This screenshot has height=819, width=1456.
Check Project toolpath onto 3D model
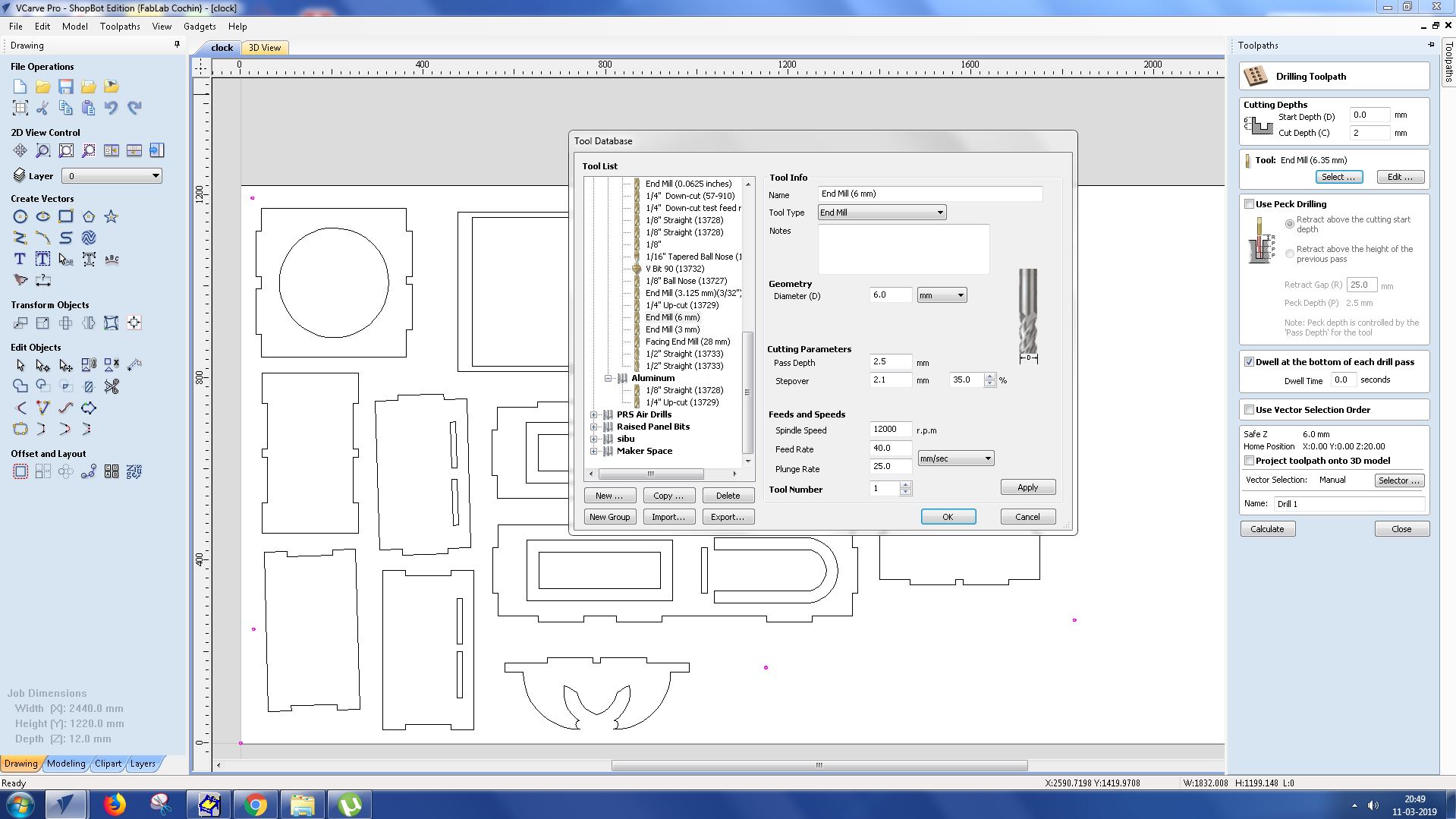(x=1249, y=461)
